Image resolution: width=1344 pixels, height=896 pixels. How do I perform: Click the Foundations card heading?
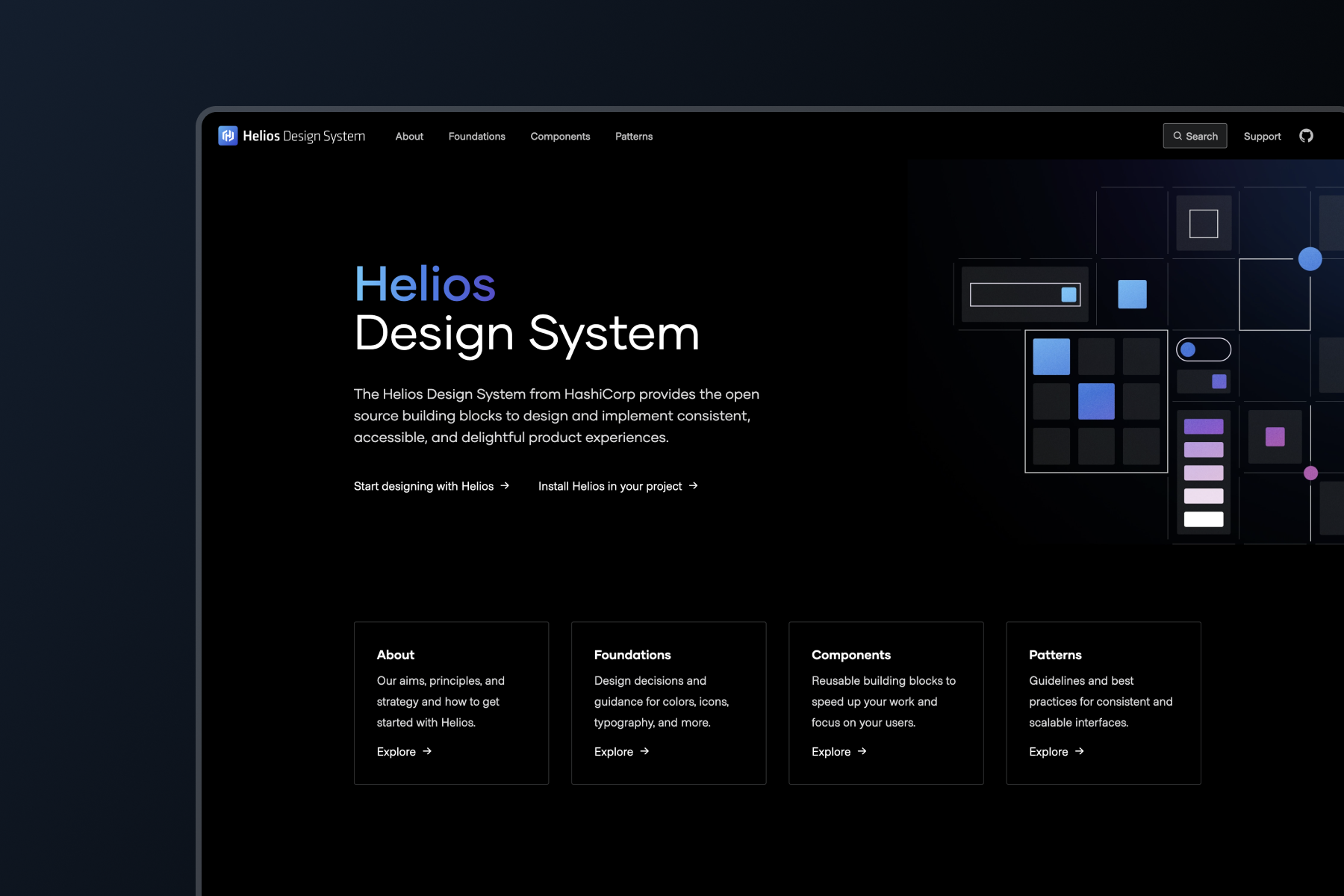[632, 655]
